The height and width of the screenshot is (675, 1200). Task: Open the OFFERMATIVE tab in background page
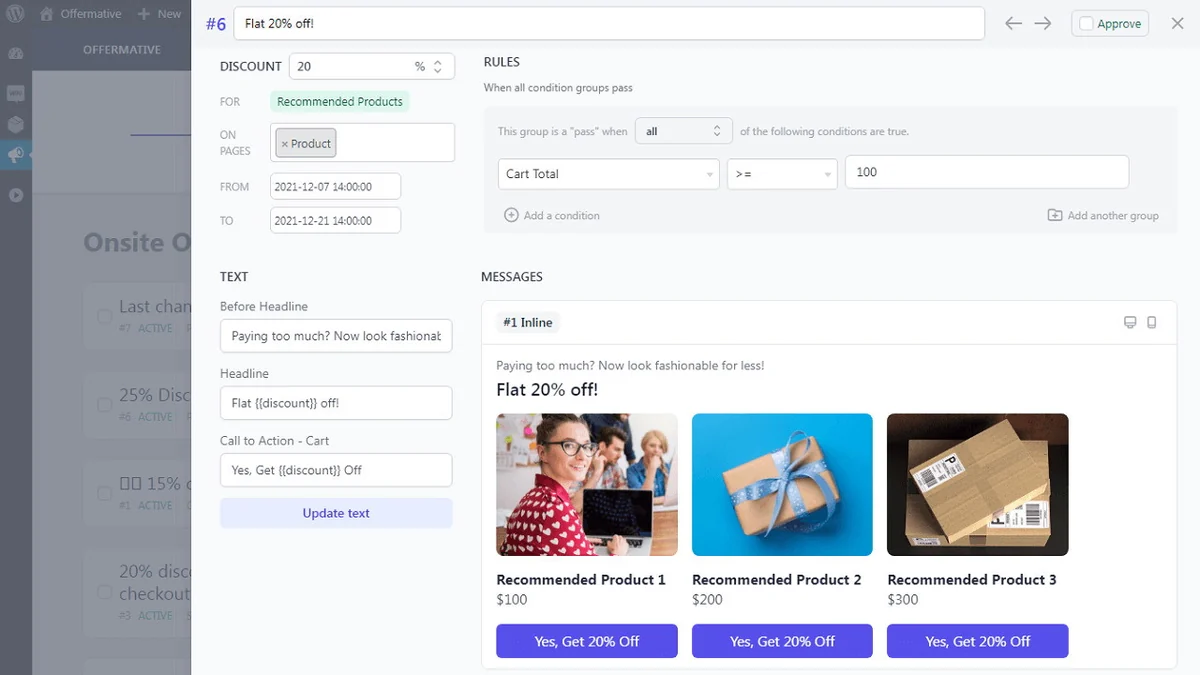click(x=122, y=49)
